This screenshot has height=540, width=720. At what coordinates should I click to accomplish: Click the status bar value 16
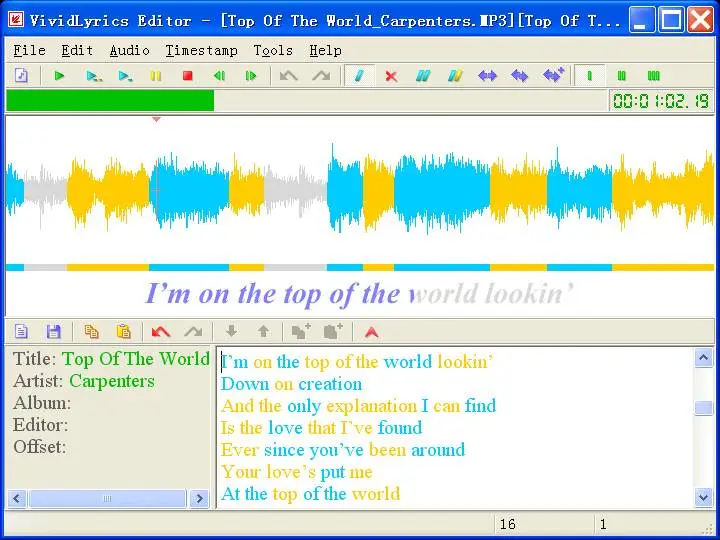pyautogui.click(x=507, y=524)
